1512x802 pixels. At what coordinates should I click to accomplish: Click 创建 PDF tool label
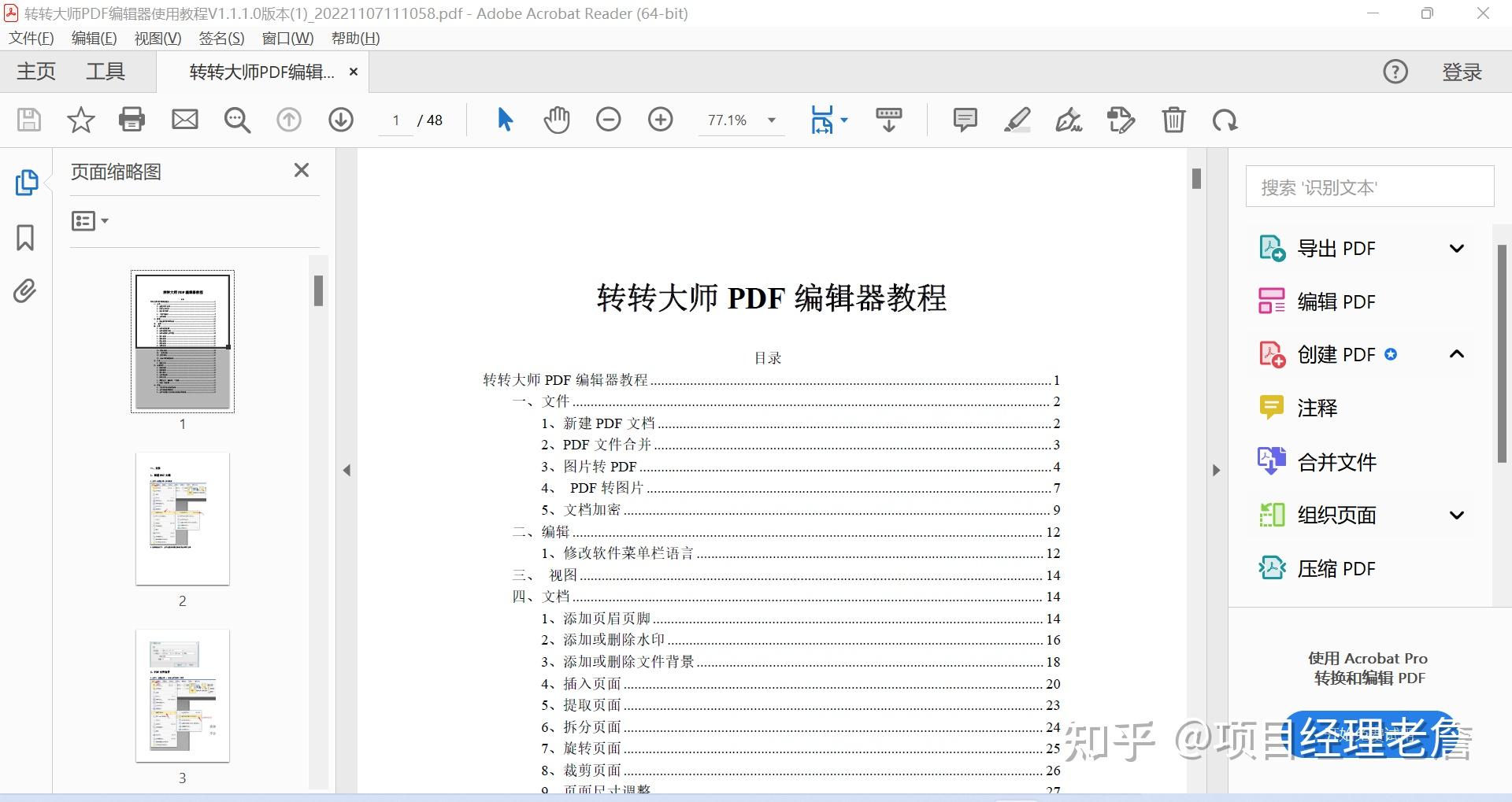pos(1336,354)
